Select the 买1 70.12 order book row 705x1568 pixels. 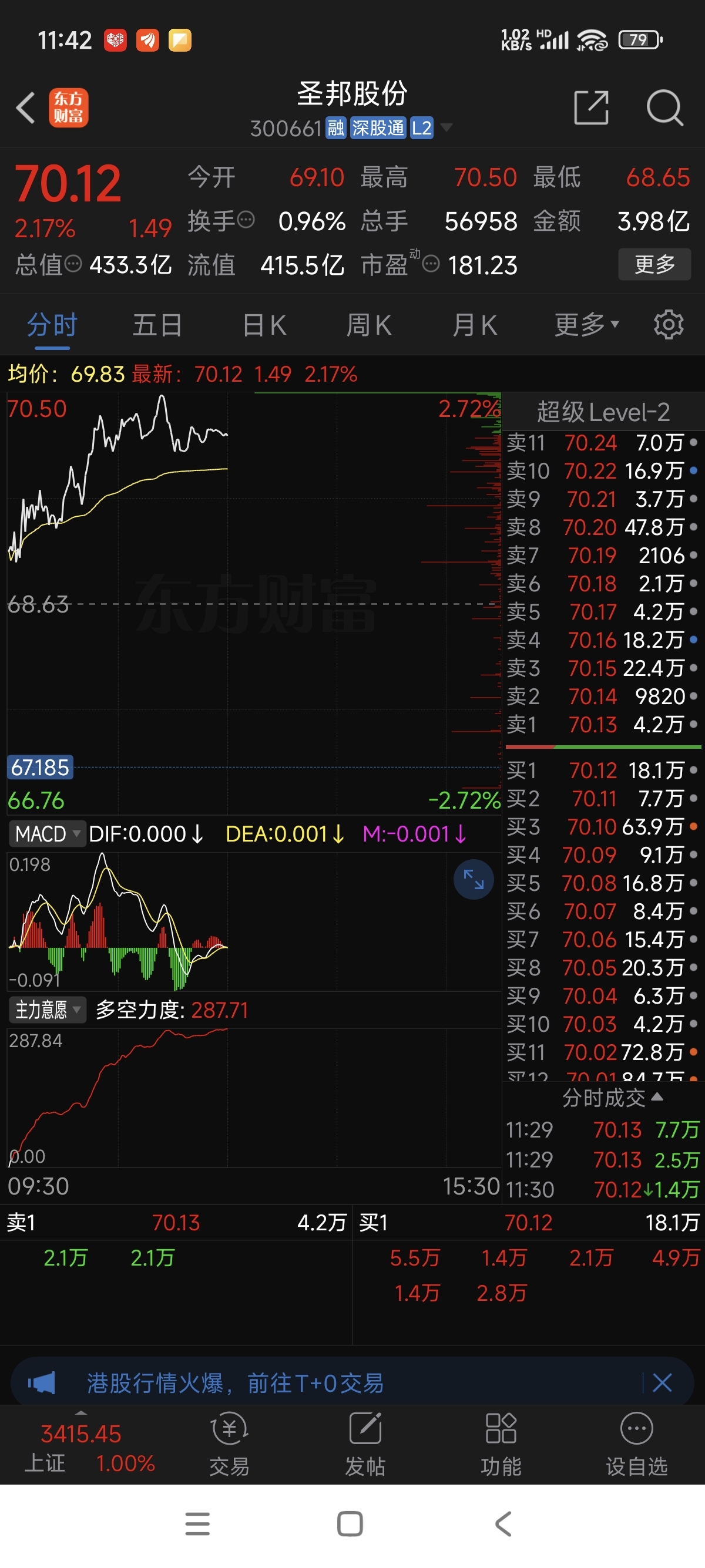click(x=603, y=770)
